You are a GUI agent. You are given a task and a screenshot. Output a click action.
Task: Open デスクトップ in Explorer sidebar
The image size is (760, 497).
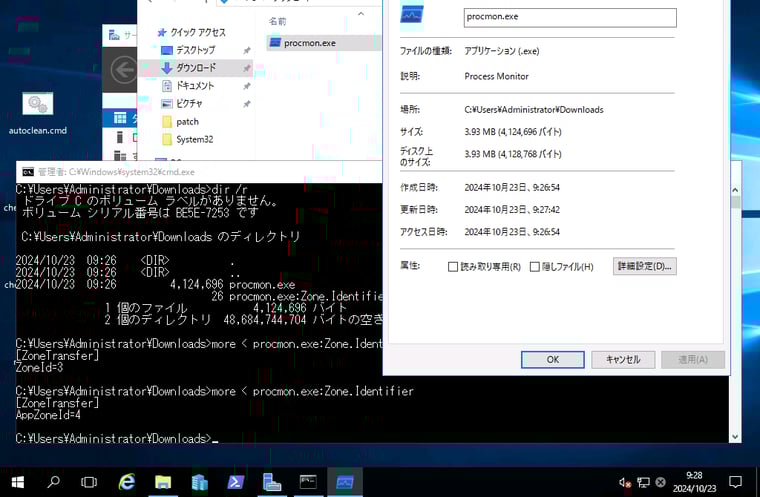click(195, 50)
